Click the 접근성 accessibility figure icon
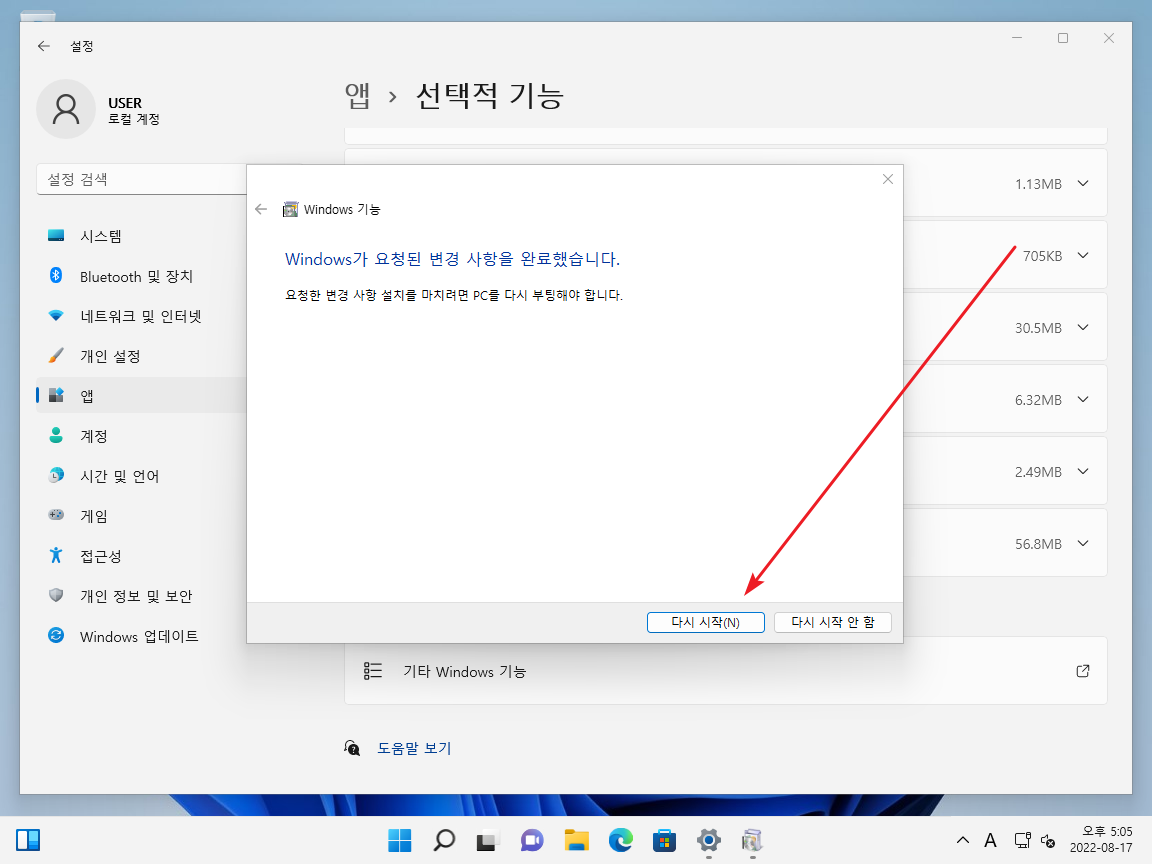Viewport: 1152px width, 864px height. (56, 555)
